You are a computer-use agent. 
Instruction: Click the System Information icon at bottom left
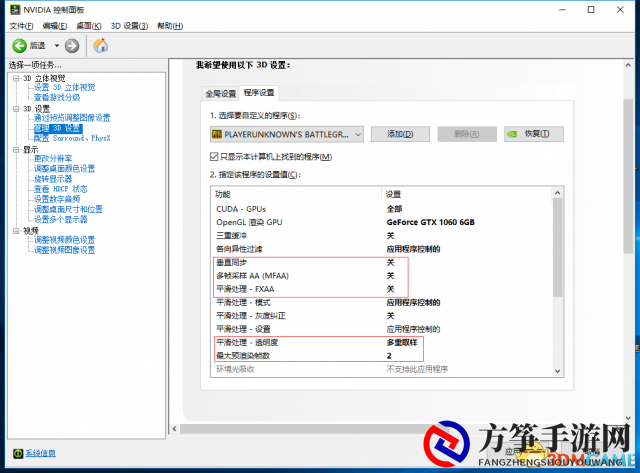[18, 453]
